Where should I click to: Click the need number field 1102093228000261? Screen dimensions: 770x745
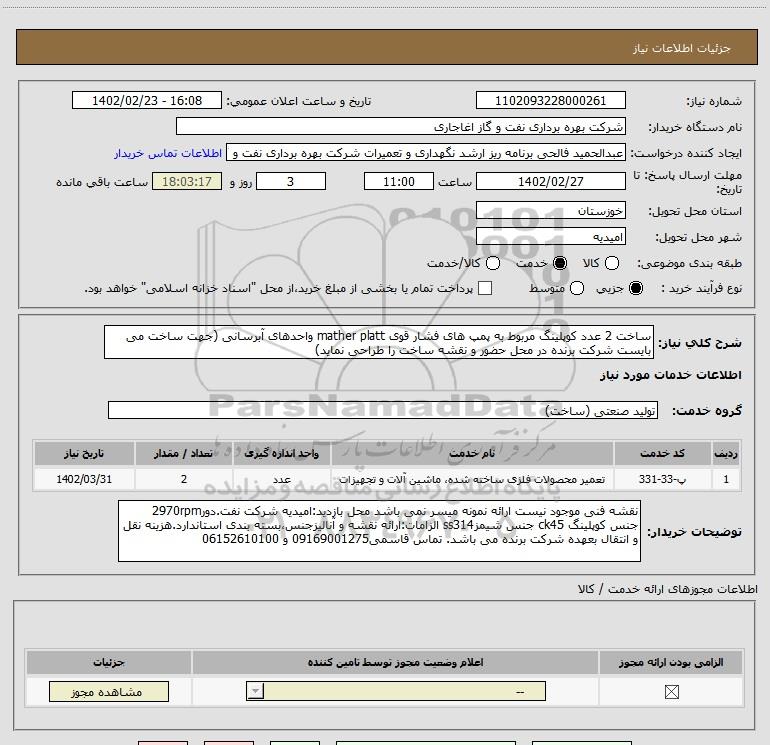click(x=550, y=101)
